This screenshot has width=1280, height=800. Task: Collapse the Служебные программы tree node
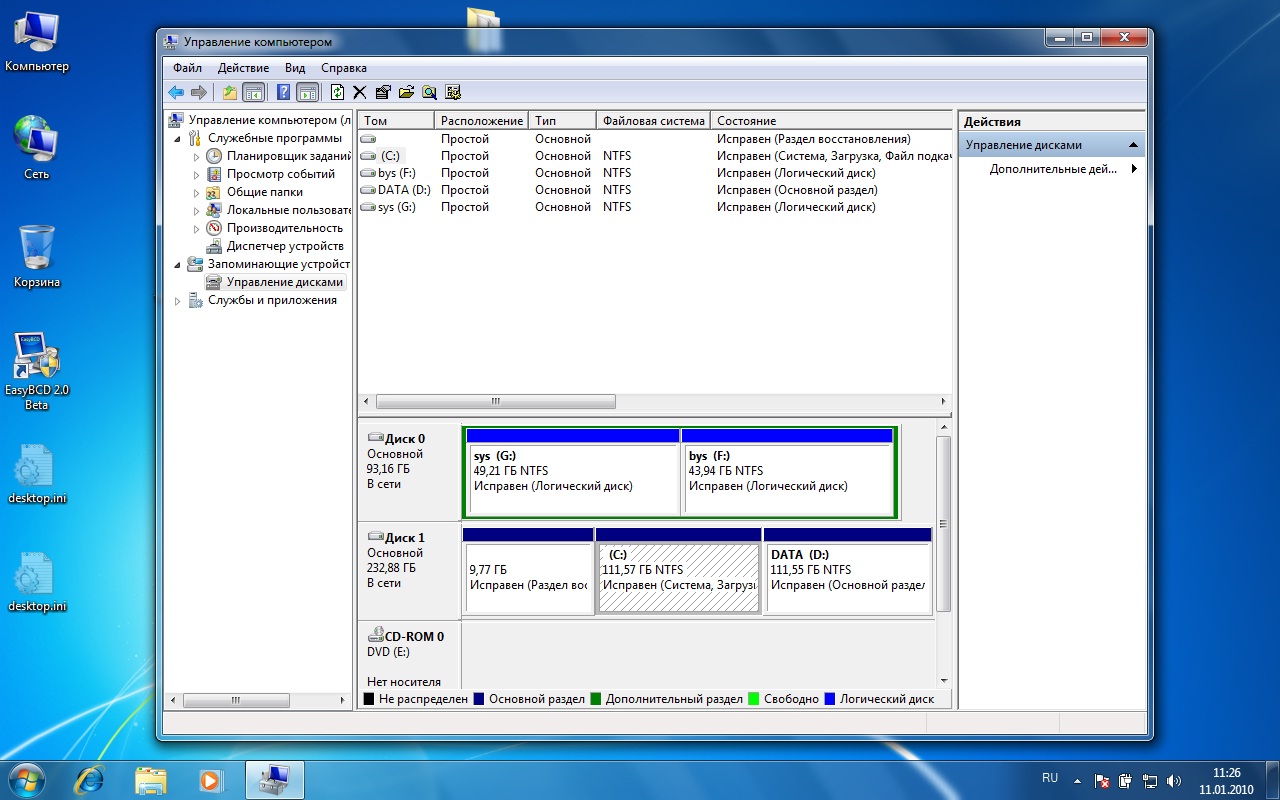pyautogui.click(x=179, y=139)
